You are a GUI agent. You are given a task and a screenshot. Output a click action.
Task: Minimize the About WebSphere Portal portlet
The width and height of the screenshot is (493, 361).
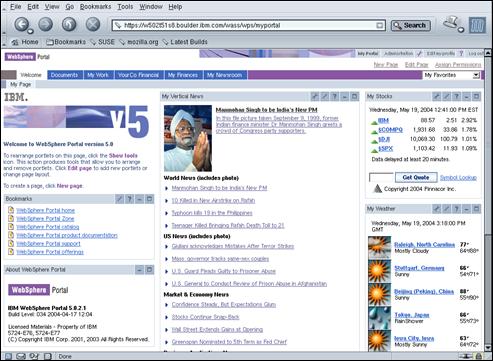pos(140,270)
